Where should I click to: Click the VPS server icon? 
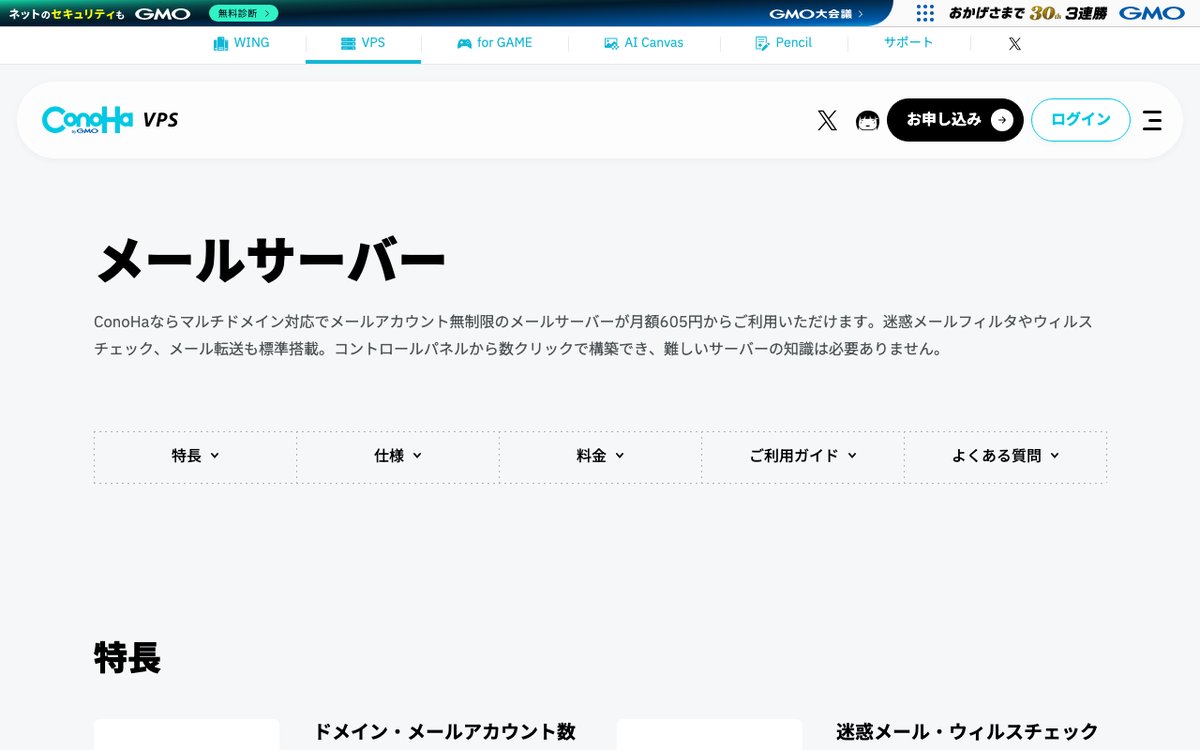348,44
